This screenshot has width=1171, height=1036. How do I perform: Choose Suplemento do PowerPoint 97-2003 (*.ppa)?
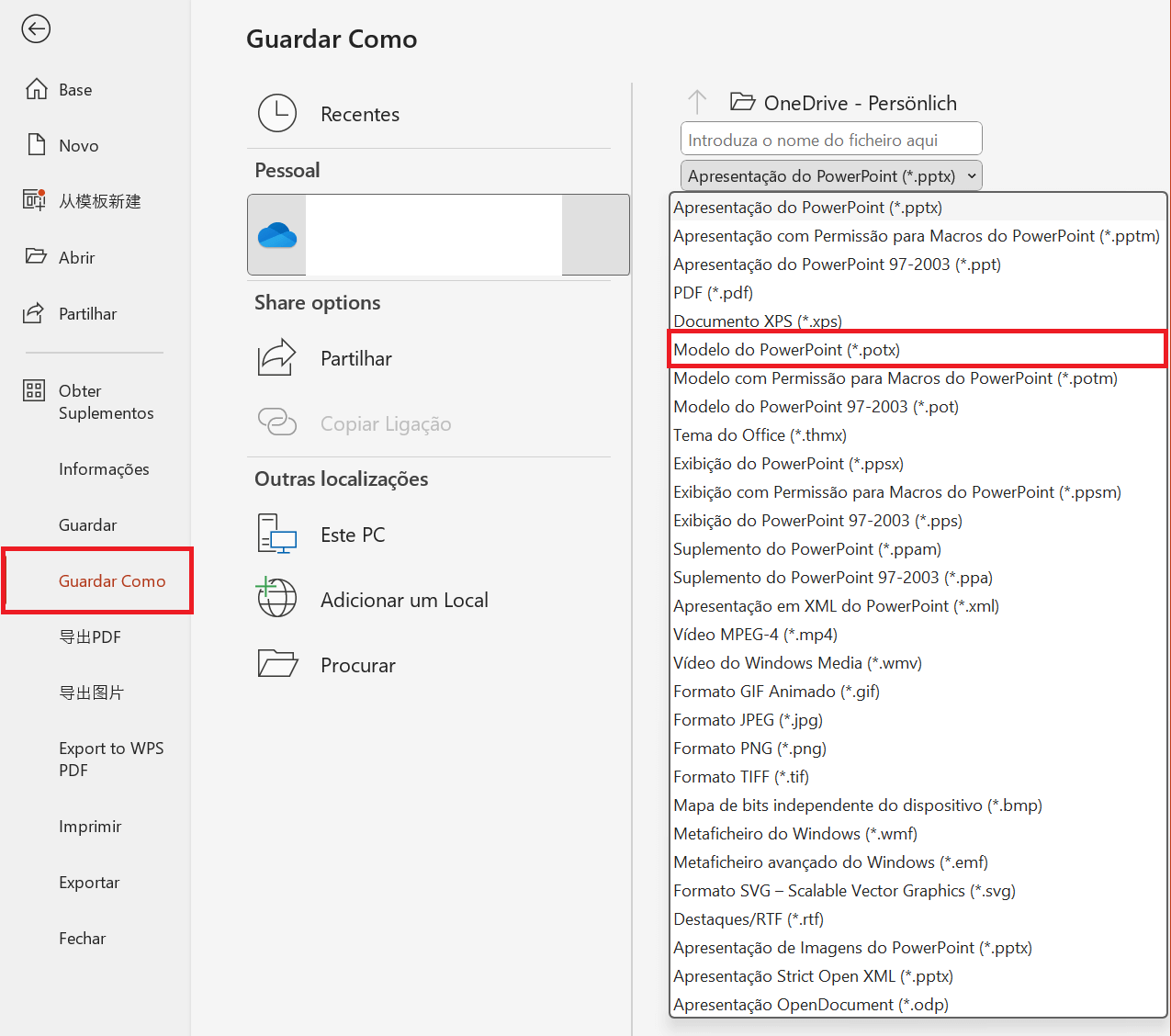point(918,578)
